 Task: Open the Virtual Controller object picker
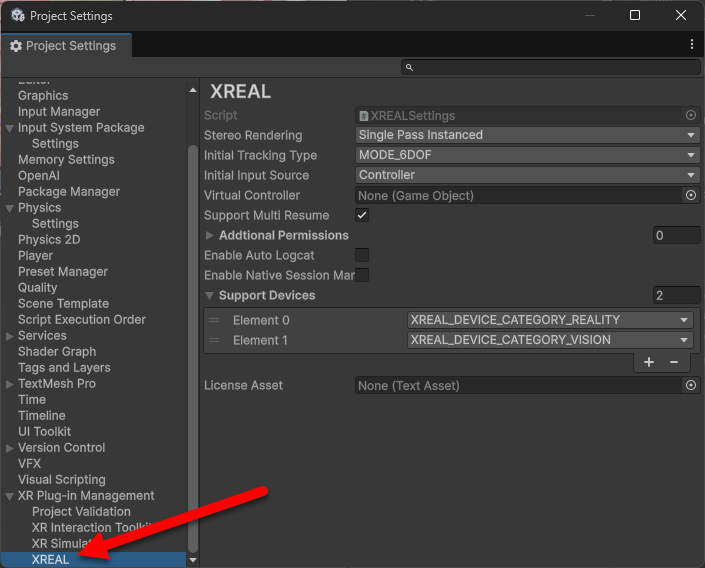[691, 196]
